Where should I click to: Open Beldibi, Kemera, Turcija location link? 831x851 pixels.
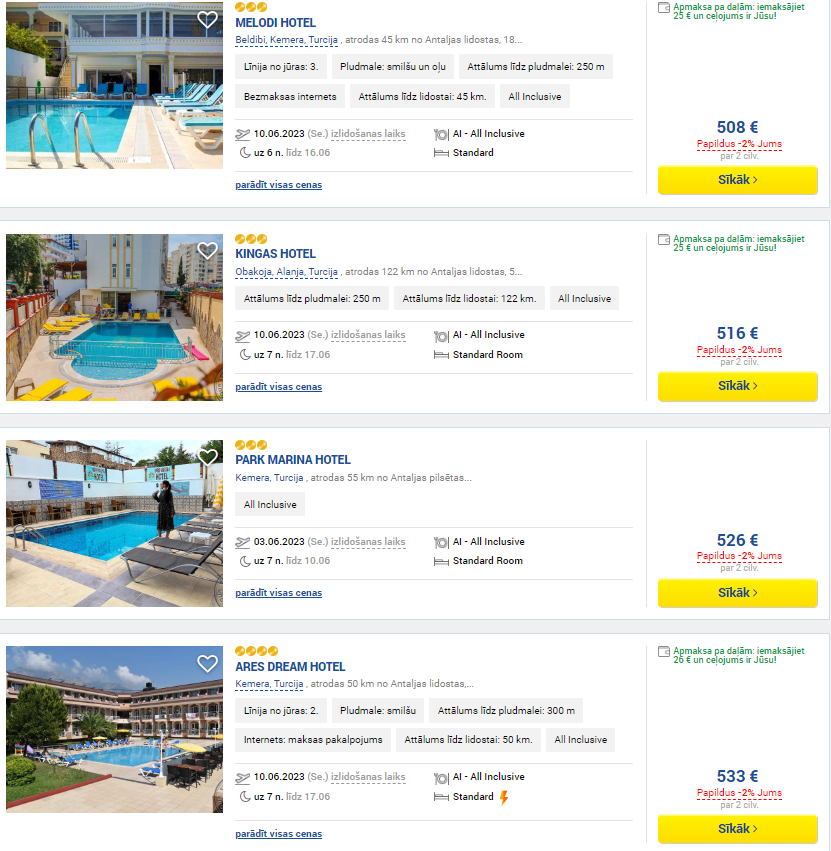coord(287,40)
